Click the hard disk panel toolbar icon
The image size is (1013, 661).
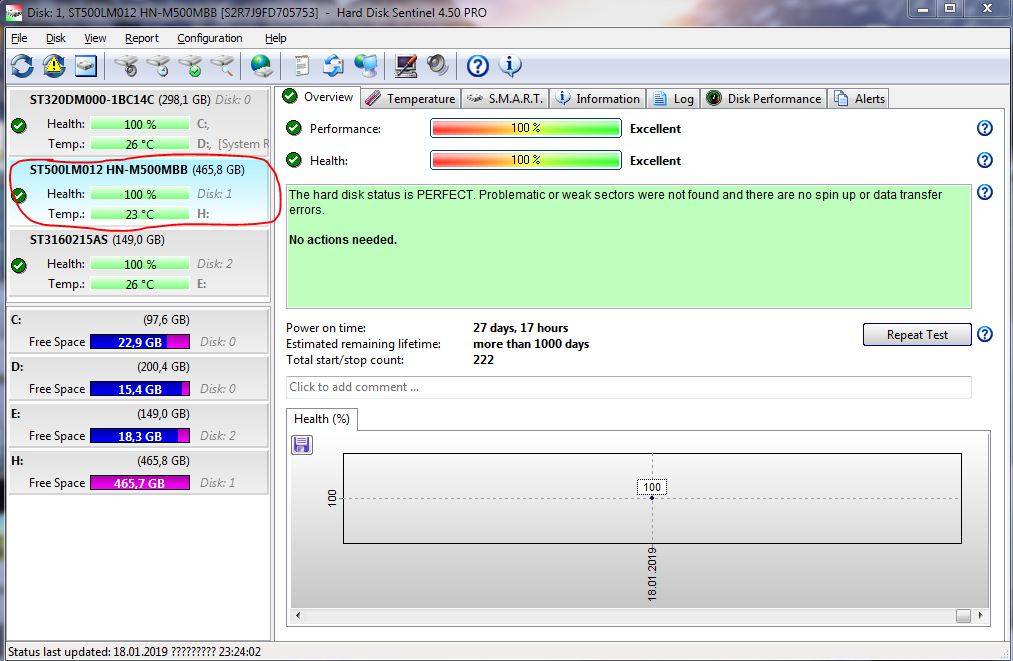pos(86,66)
